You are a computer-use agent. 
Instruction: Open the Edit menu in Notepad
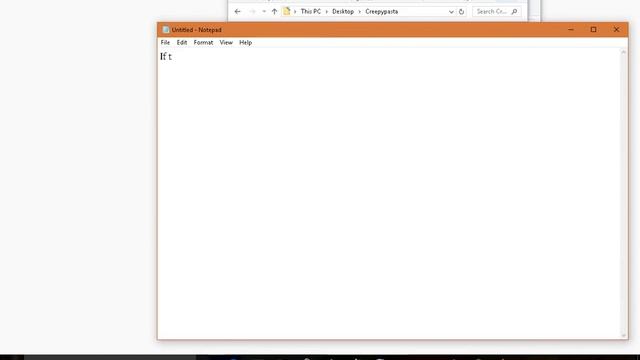(182, 42)
